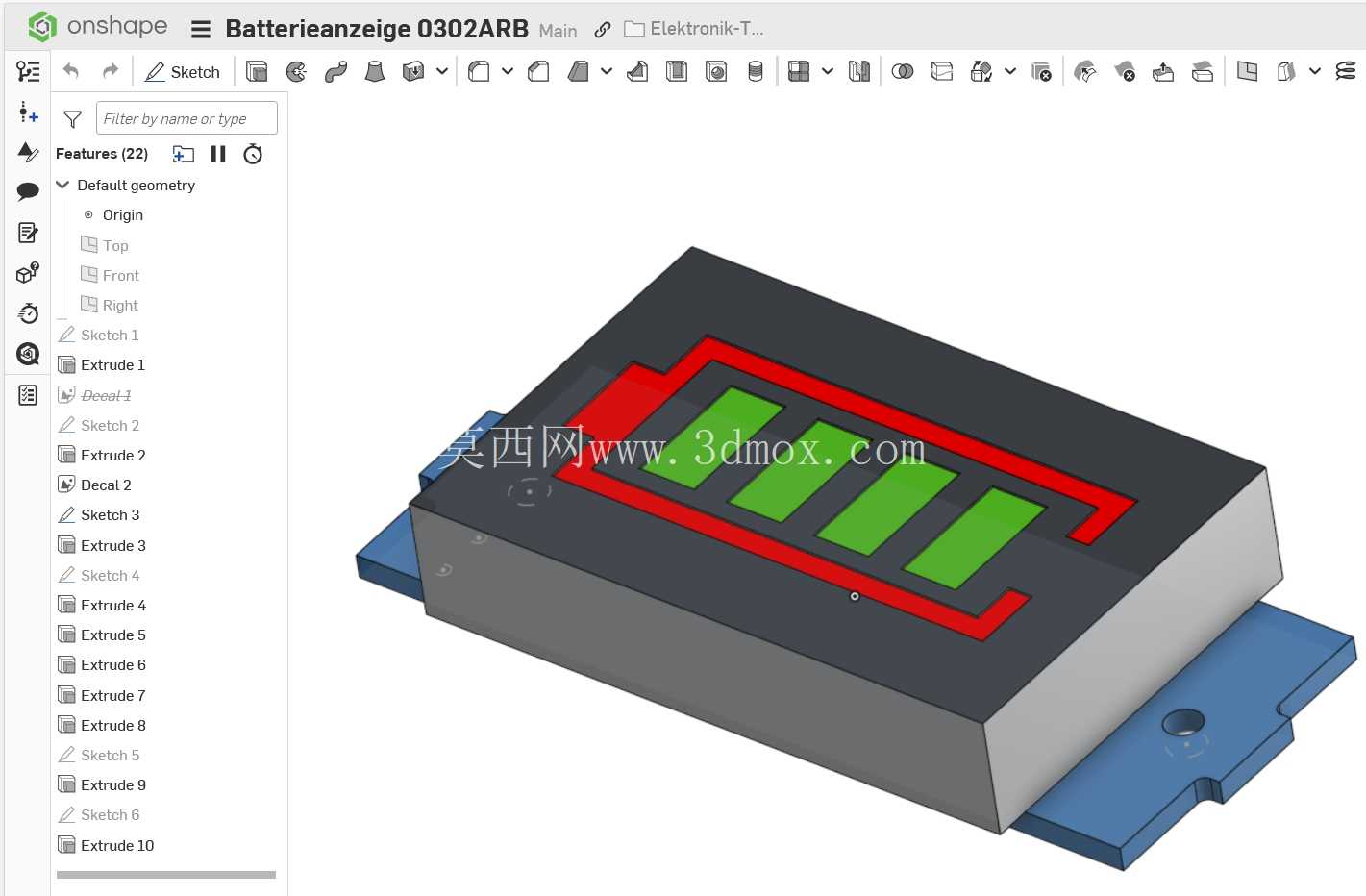Select the Replace face tool
Image resolution: width=1366 pixels, height=896 pixels.
1203,71
